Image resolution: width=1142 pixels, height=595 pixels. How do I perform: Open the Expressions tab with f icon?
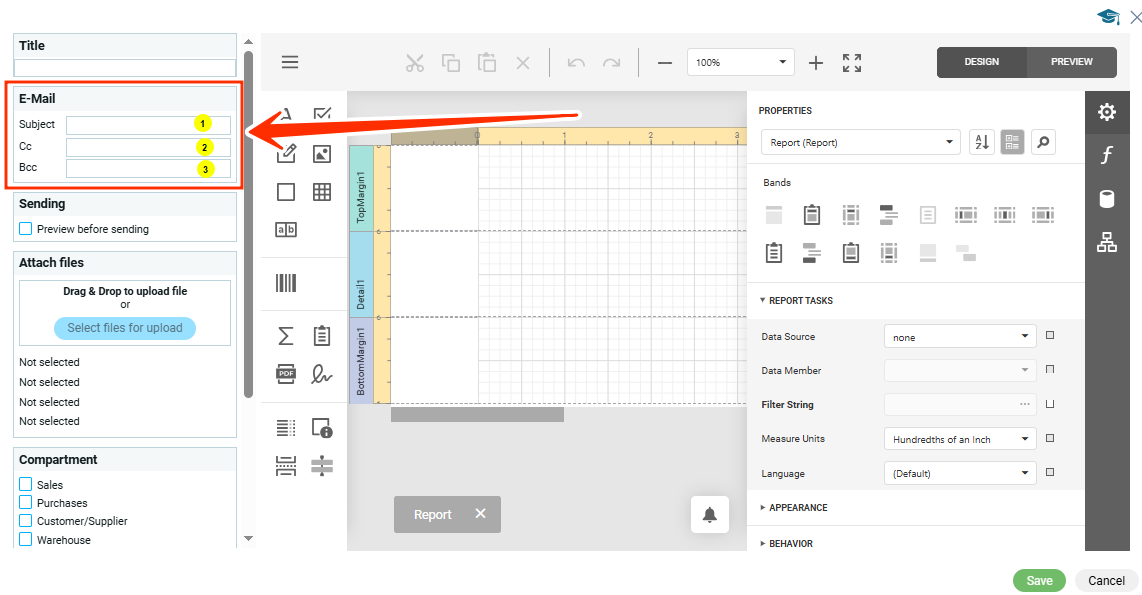(1107, 155)
